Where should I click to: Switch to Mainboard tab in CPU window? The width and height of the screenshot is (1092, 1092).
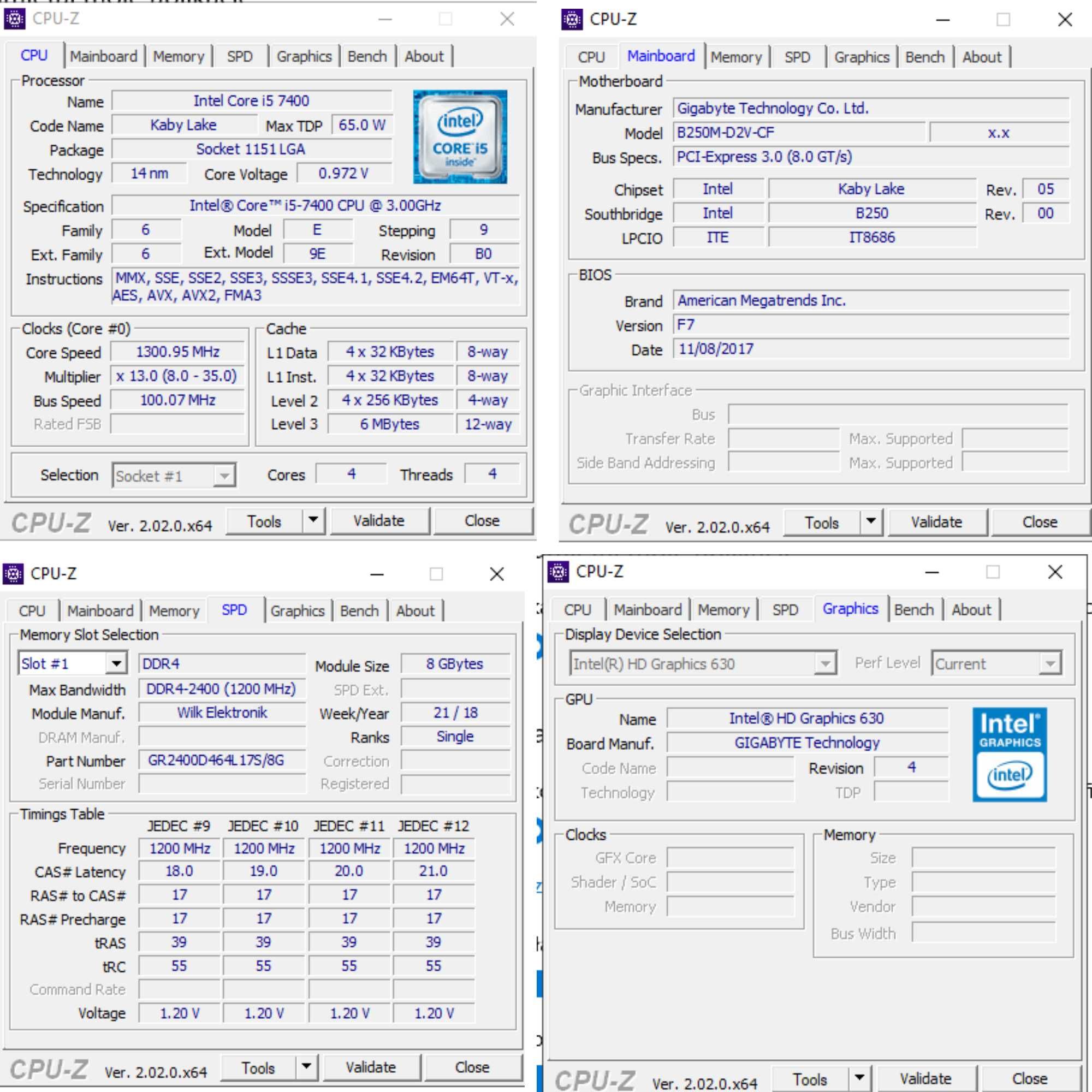[103, 57]
